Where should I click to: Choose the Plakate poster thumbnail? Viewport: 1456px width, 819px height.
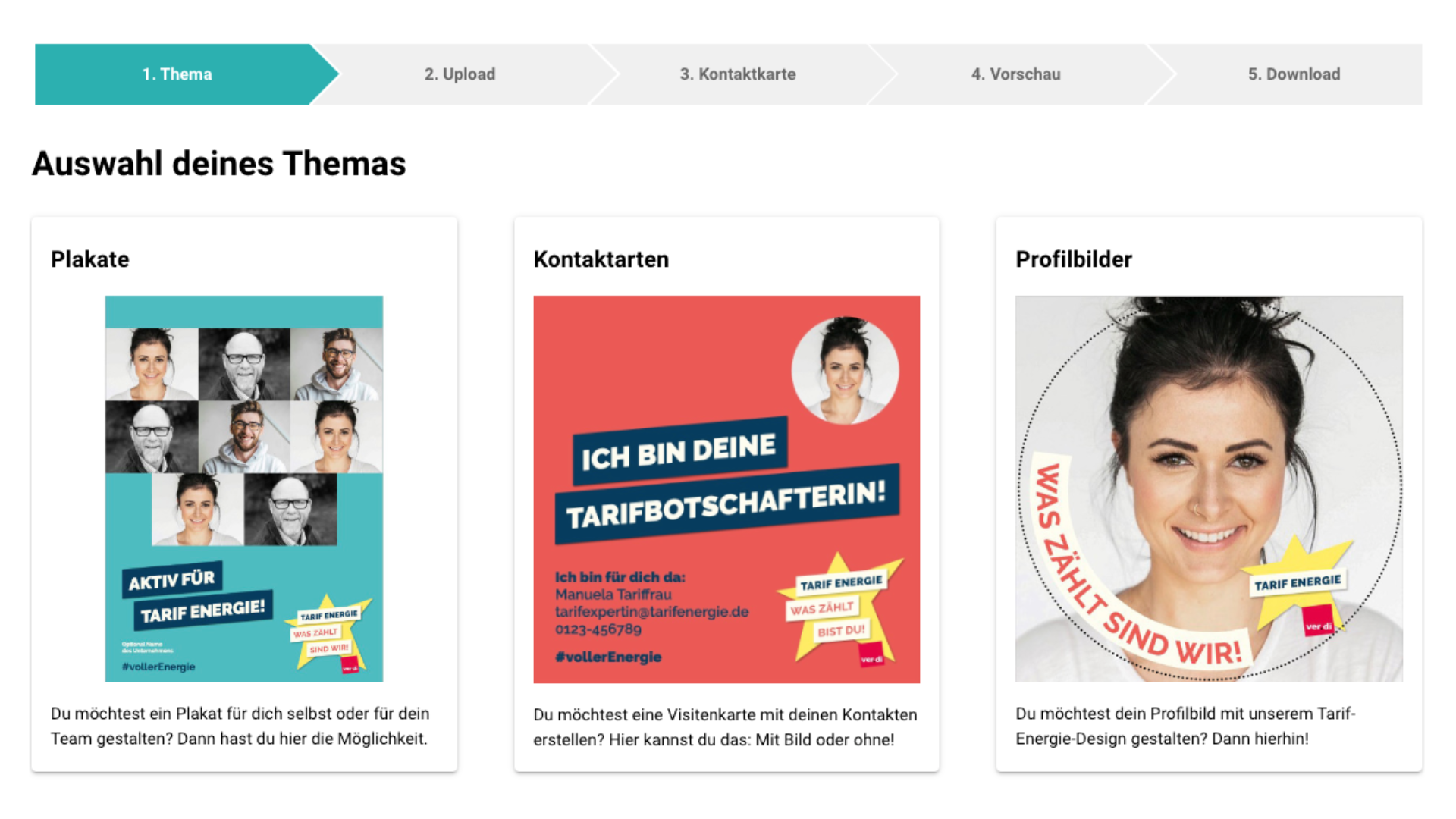pyautogui.click(x=244, y=489)
